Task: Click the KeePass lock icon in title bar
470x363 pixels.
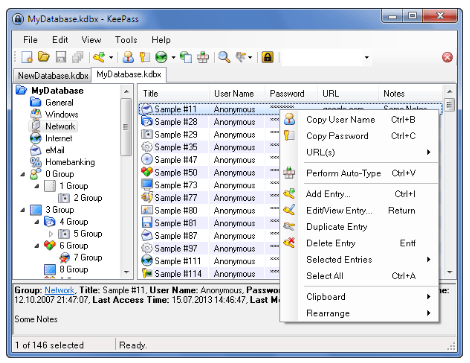Action: [x=18, y=19]
